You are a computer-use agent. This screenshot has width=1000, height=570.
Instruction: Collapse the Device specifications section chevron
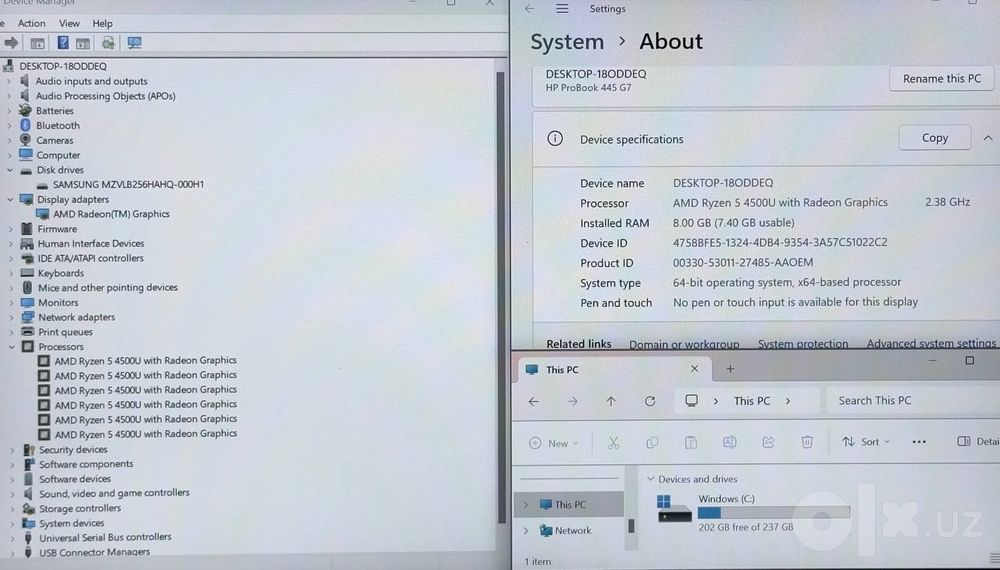click(x=988, y=138)
